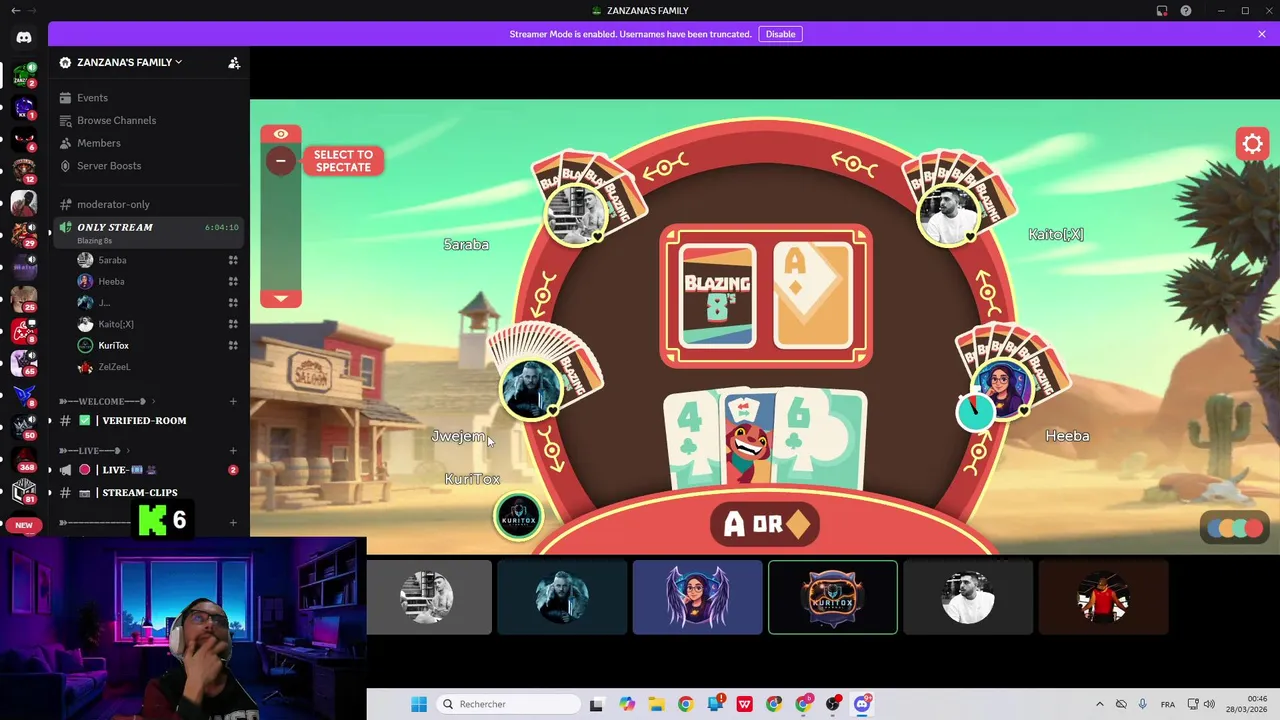Click the Ace of diamonds discard card
1280x720 pixels.
[814, 296]
